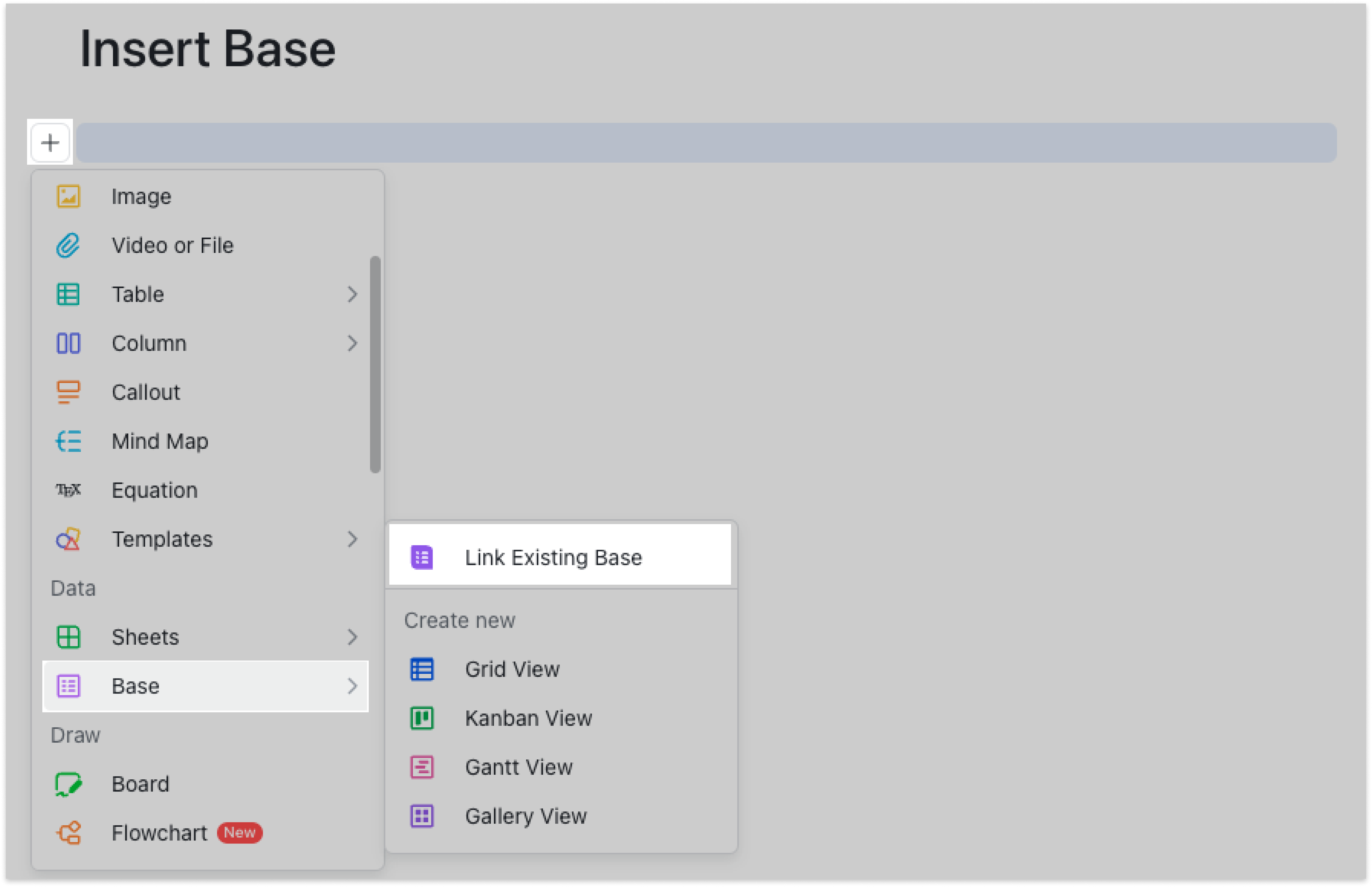
Task: Open the Sheets menu label
Action: [x=146, y=637]
